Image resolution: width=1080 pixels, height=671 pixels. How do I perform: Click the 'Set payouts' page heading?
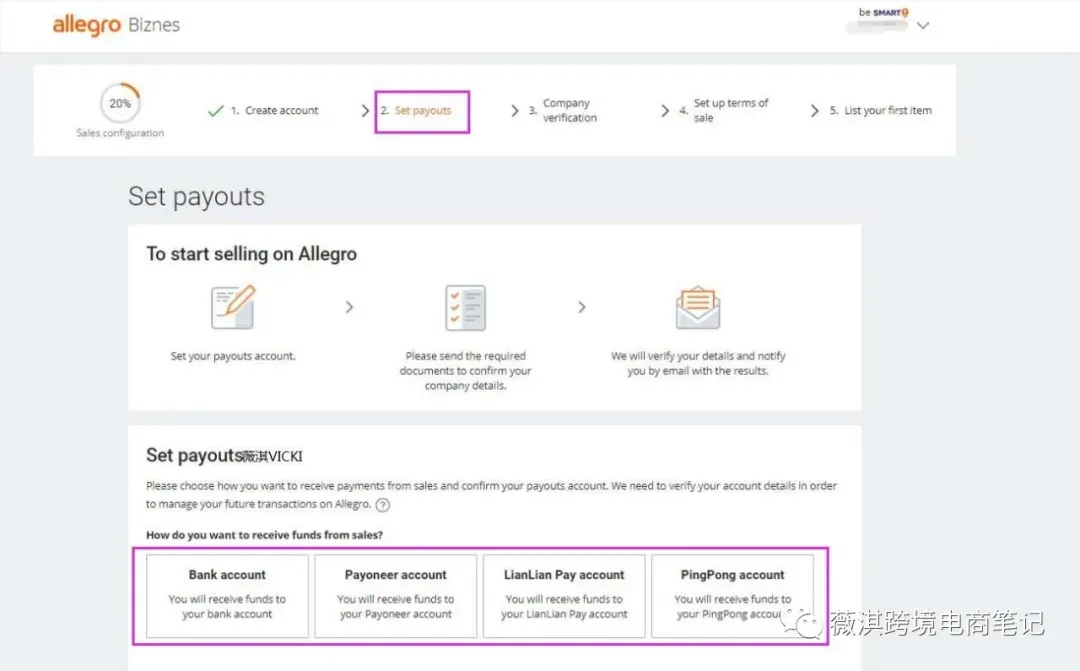point(196,197)
